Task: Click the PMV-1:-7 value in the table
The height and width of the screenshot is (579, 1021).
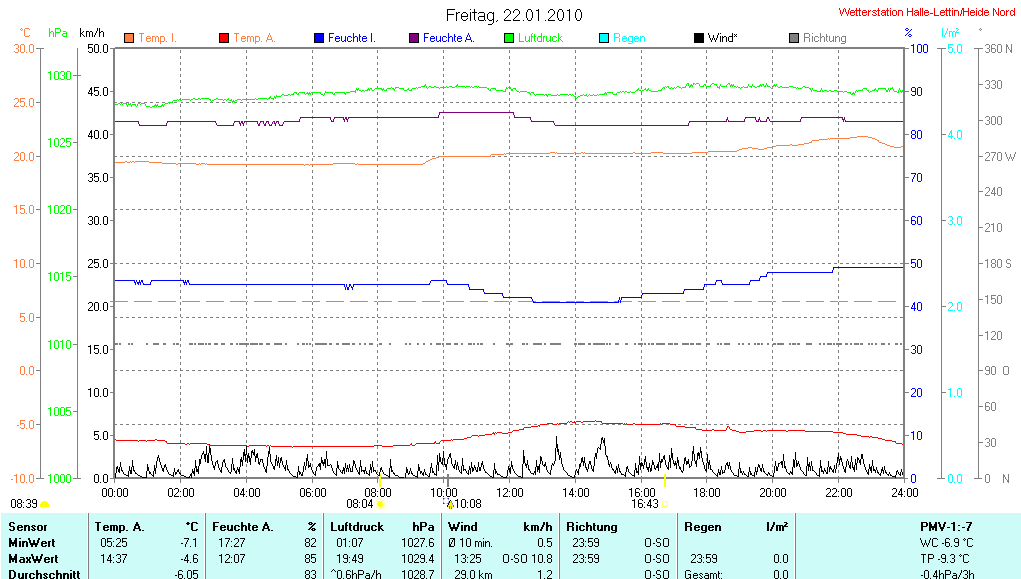Action: [x=946, y=526]
